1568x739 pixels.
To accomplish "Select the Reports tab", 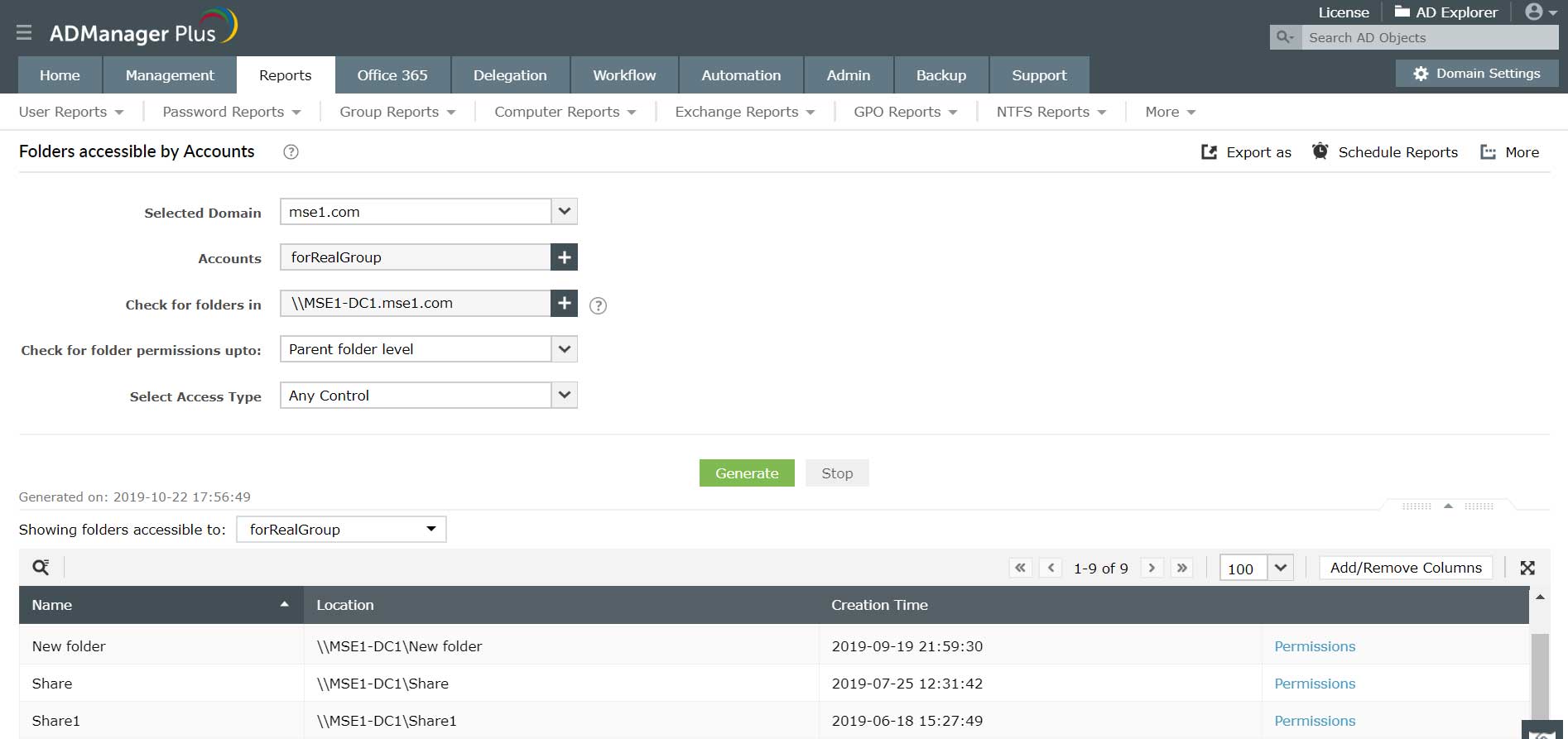I will click(286, 75).
